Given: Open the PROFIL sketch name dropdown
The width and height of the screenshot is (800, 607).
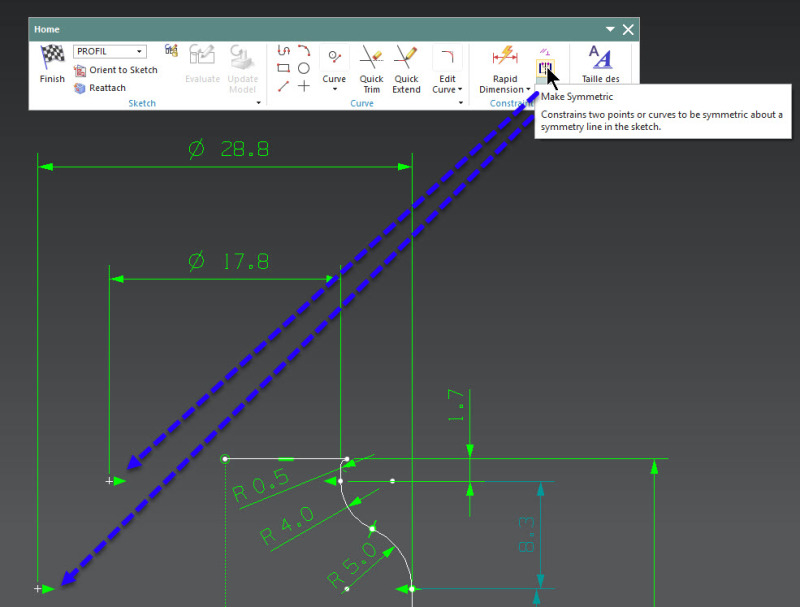Looking at the screenshot, I should pyautogui.click(x=139, y=52).
